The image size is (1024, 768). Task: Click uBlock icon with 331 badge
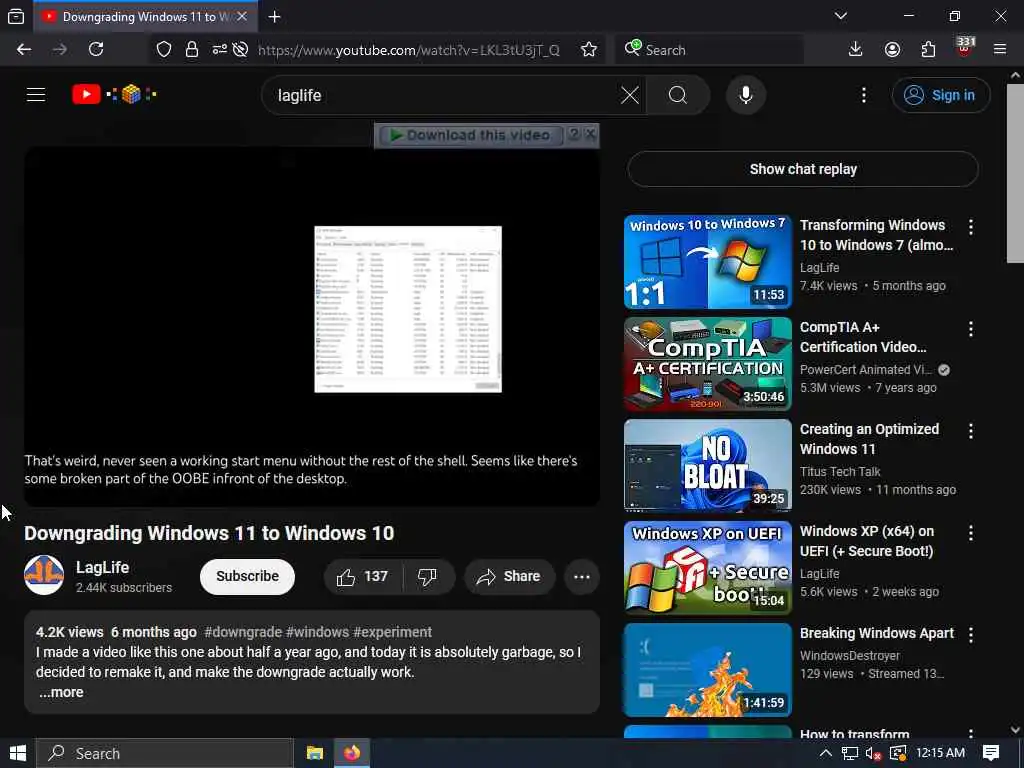[x=965, y=48]
